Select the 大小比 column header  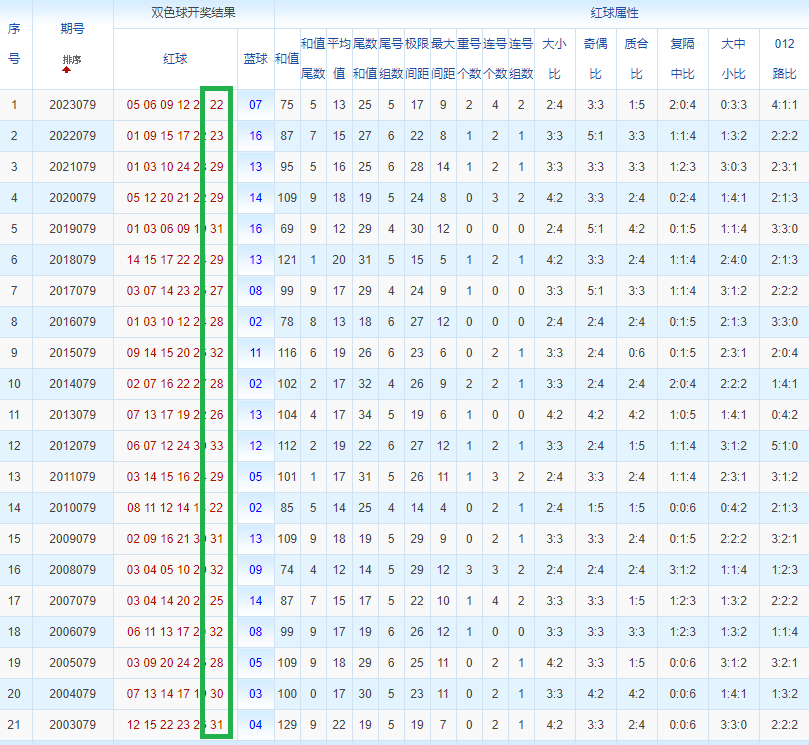pyautogui.click(x=555, y=59)
